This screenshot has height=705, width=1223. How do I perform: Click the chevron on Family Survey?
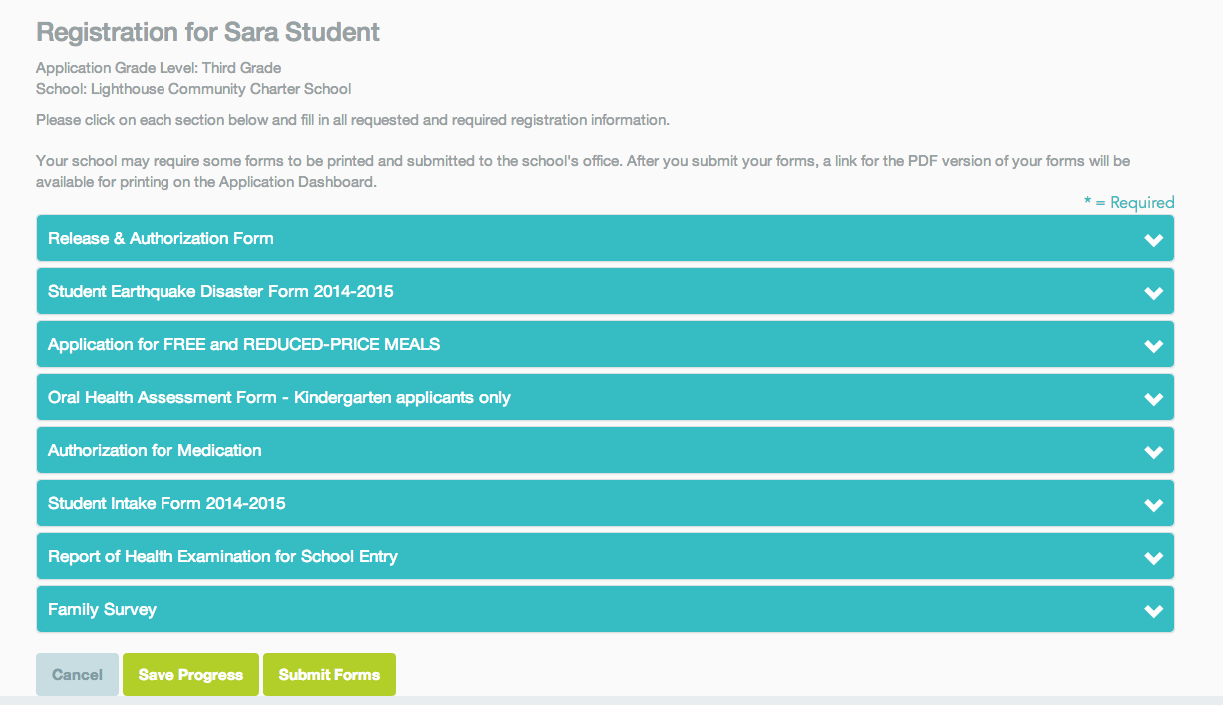[x=1153, y=609]
